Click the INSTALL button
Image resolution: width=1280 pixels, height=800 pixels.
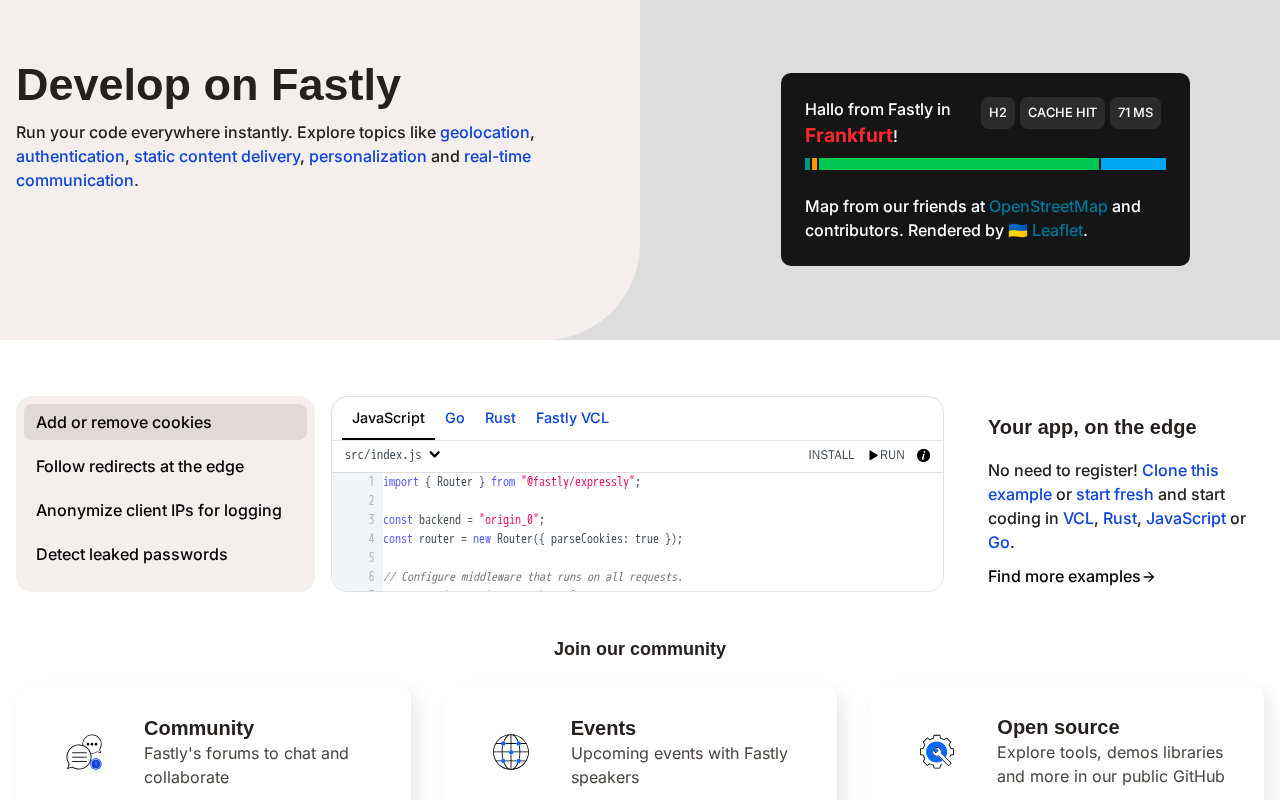[831, 455]
